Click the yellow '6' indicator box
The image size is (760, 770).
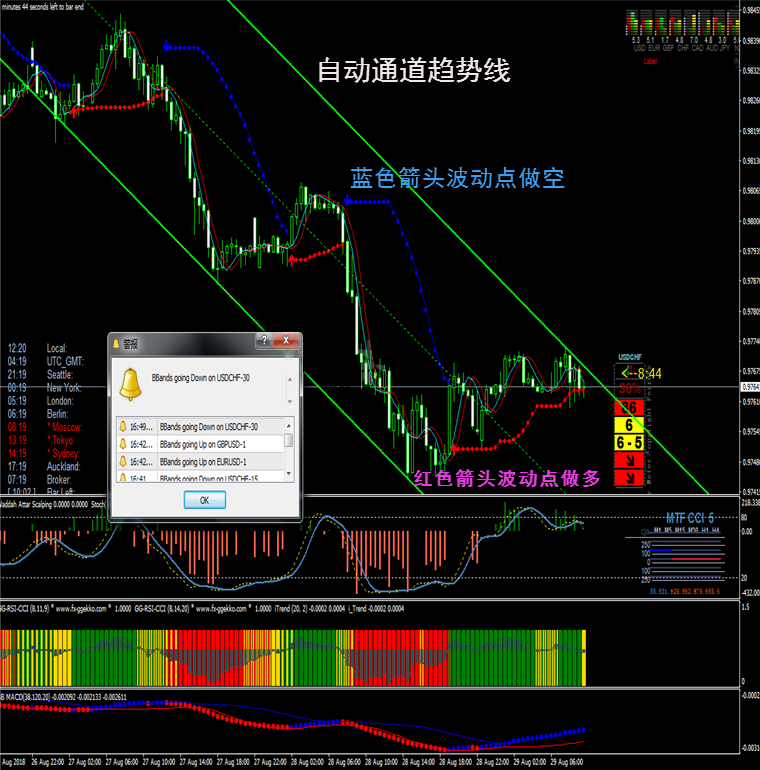click(x=629, y=425)
